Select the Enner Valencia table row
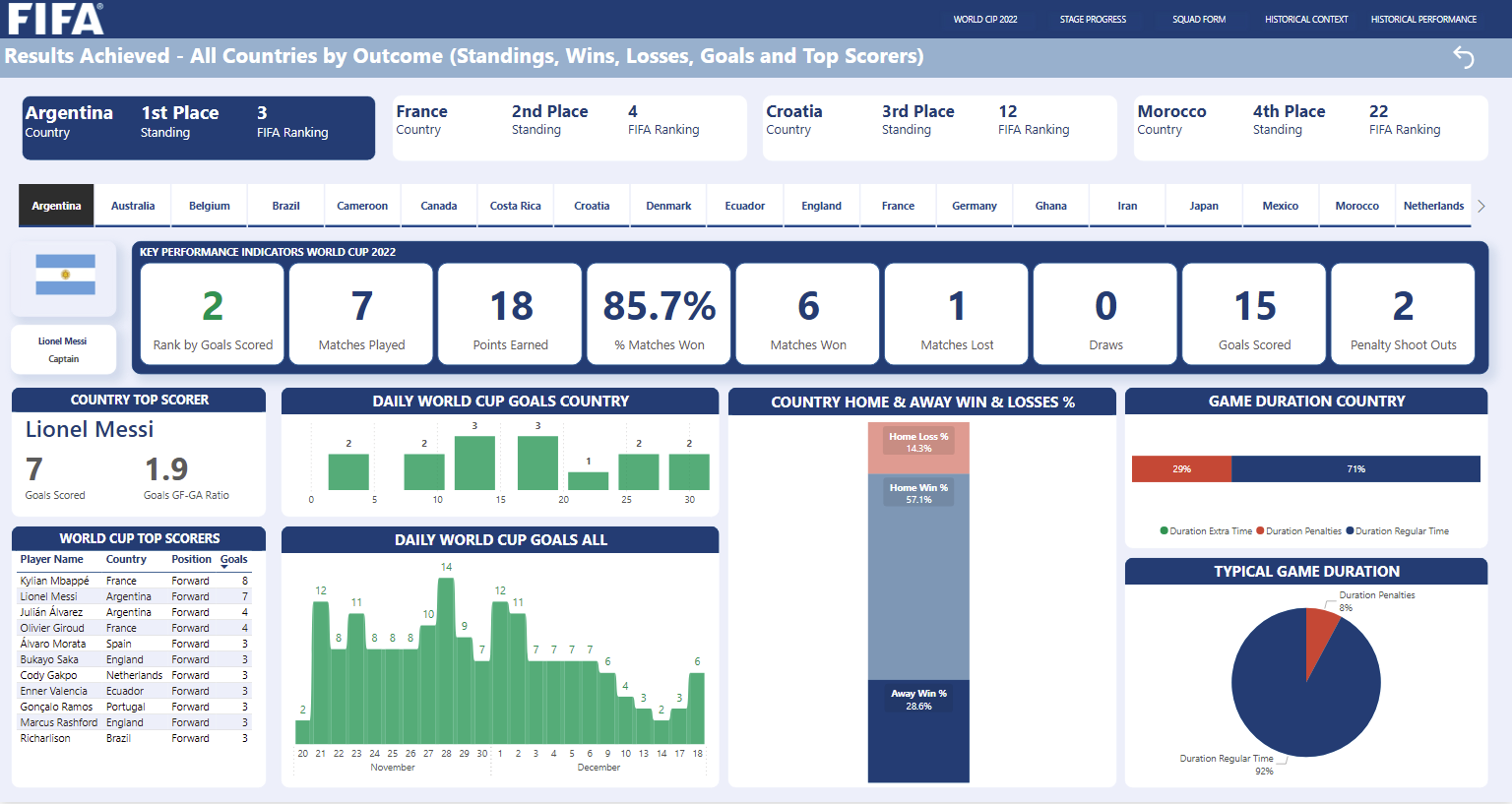 135,691
